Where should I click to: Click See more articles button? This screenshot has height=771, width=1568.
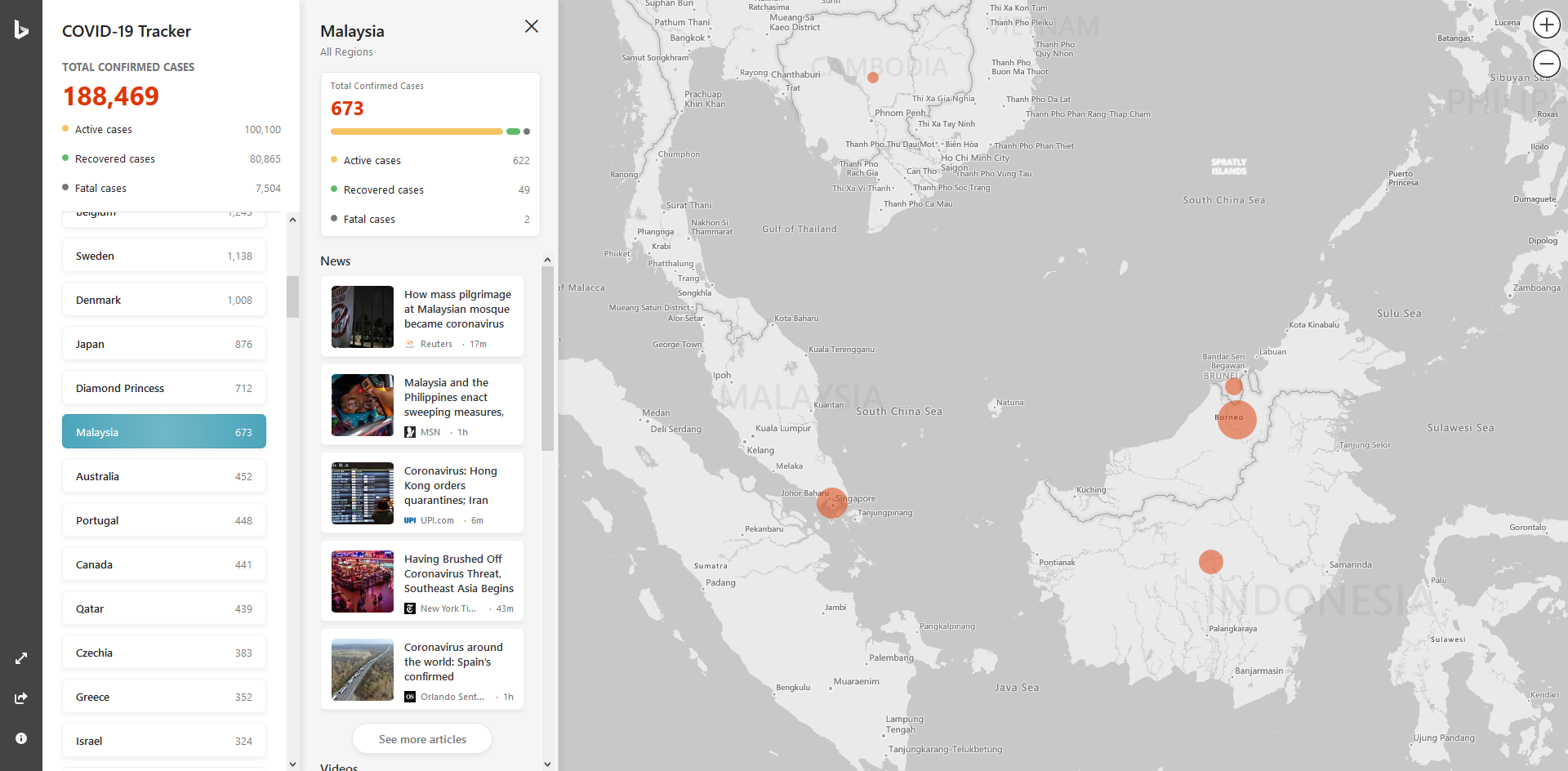[x=422, y=739]
